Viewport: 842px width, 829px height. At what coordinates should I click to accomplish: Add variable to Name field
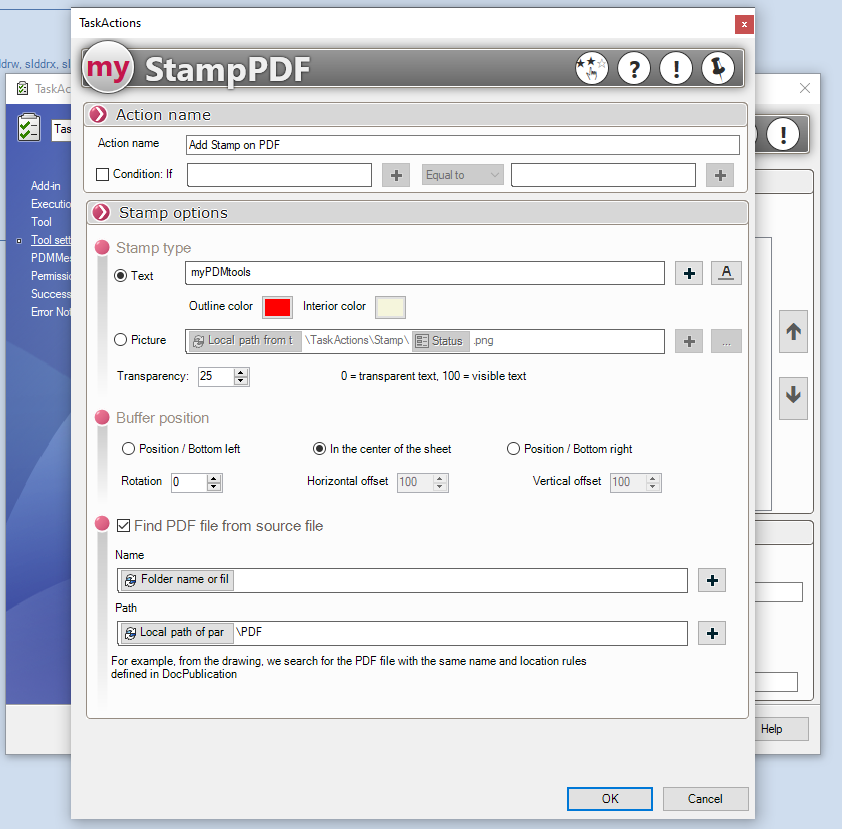[x=711, y=580]
